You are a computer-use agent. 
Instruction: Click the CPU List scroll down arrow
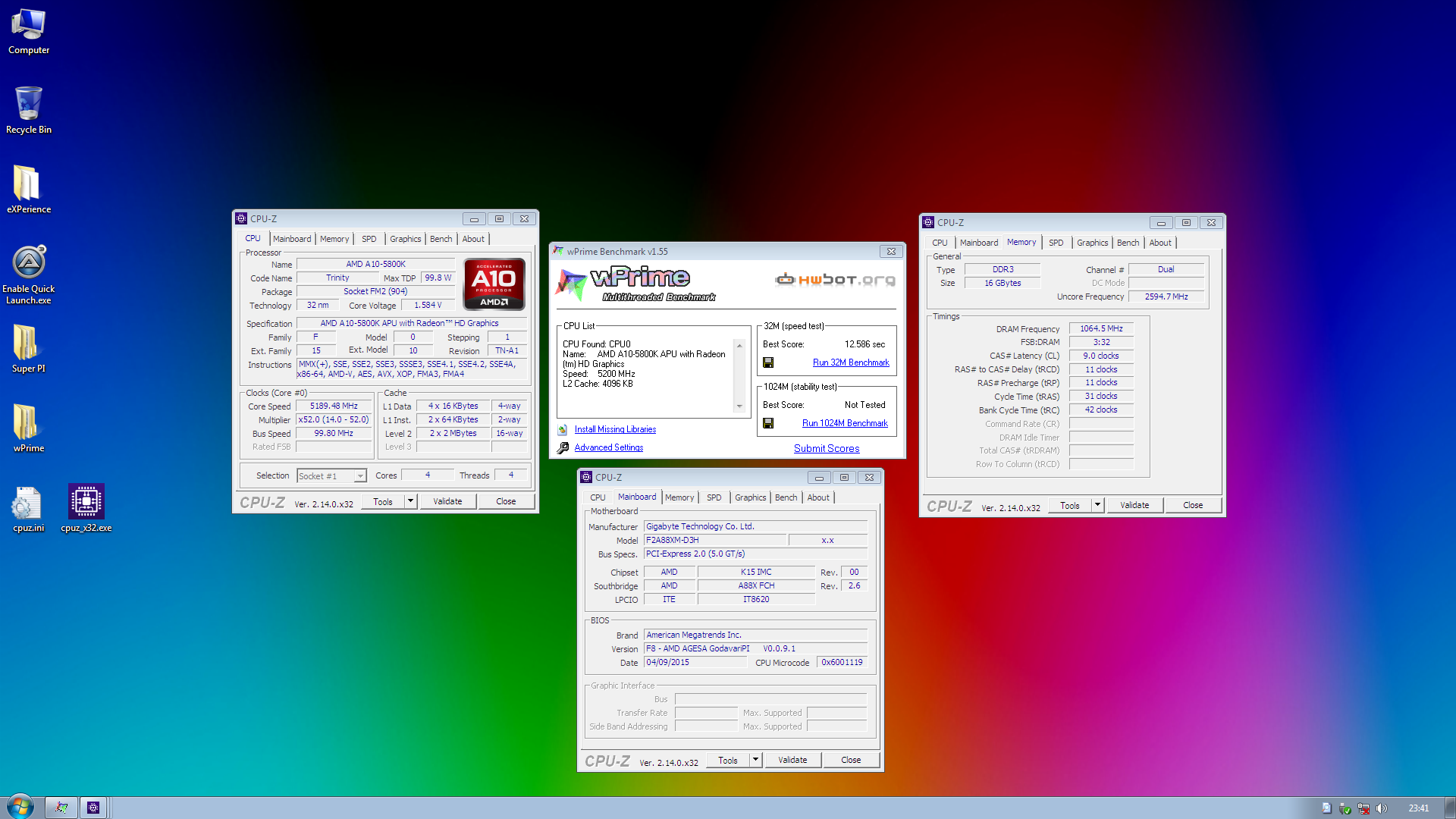point(740,406)
